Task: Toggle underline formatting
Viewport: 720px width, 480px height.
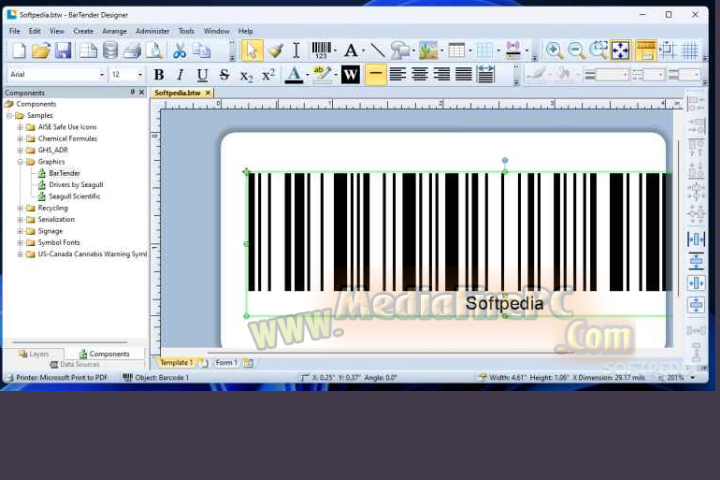Action: (202, 74)
